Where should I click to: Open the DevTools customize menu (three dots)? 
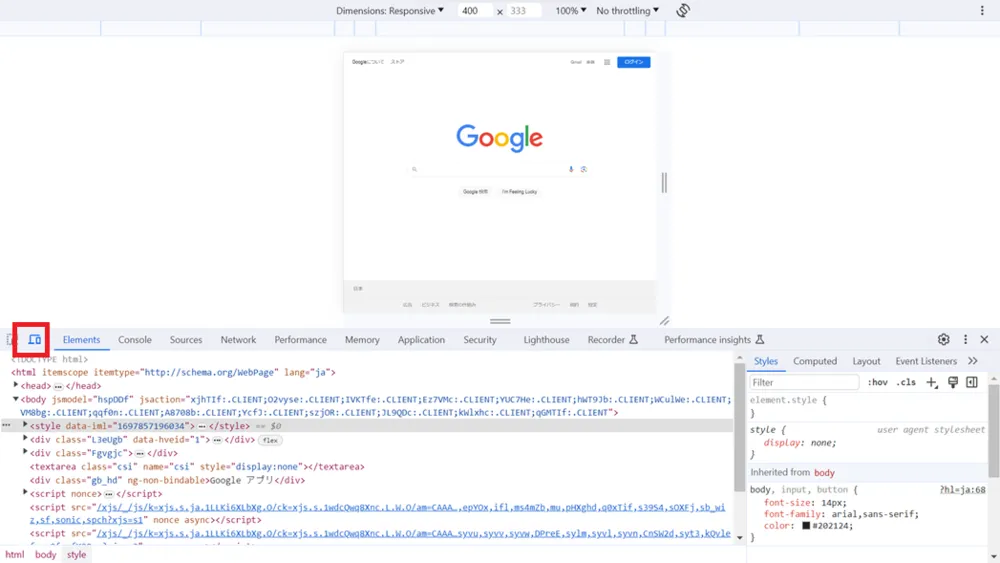point(966,340)
